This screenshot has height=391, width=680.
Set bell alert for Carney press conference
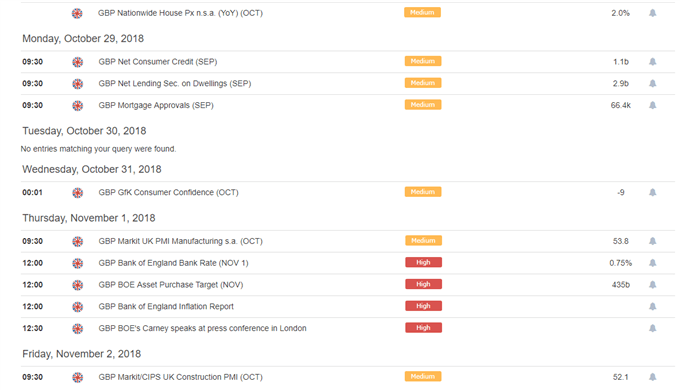tap(652, 328)
